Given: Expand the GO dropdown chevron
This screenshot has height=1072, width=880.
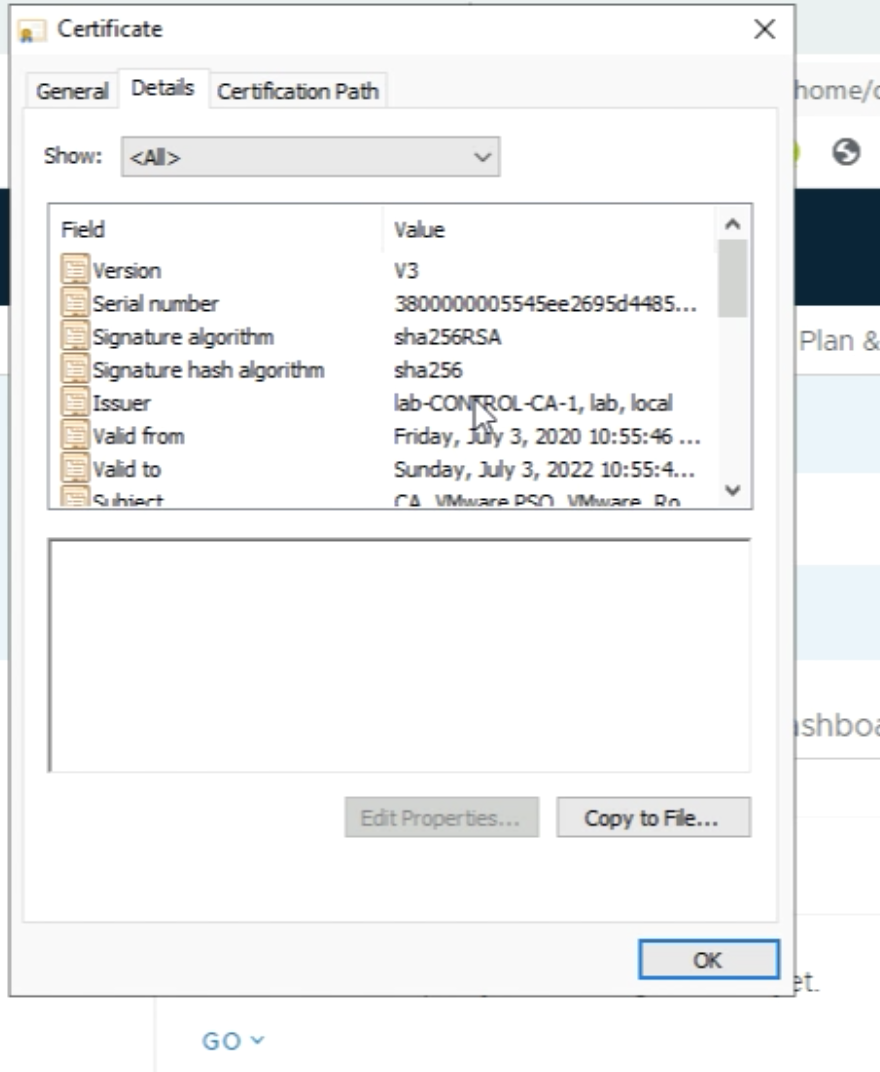Looking at the screenshot, I should [257, 1041].
